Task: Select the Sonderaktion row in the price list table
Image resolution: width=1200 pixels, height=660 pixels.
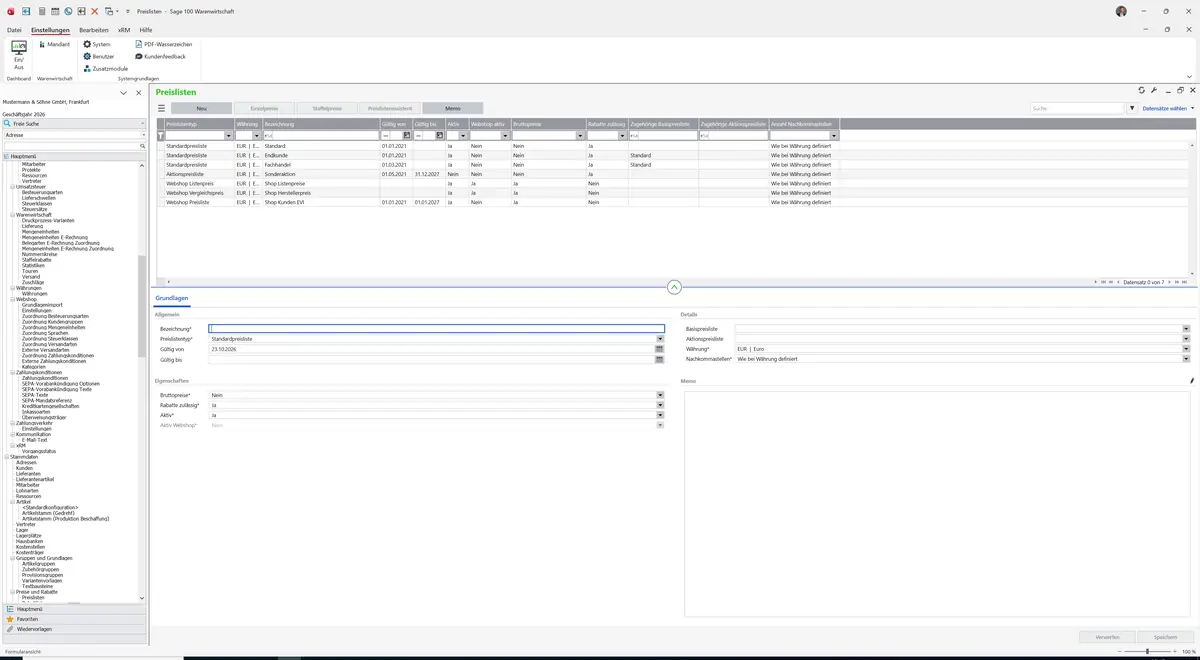Action: pyautogui.click(x=498, y=174)
